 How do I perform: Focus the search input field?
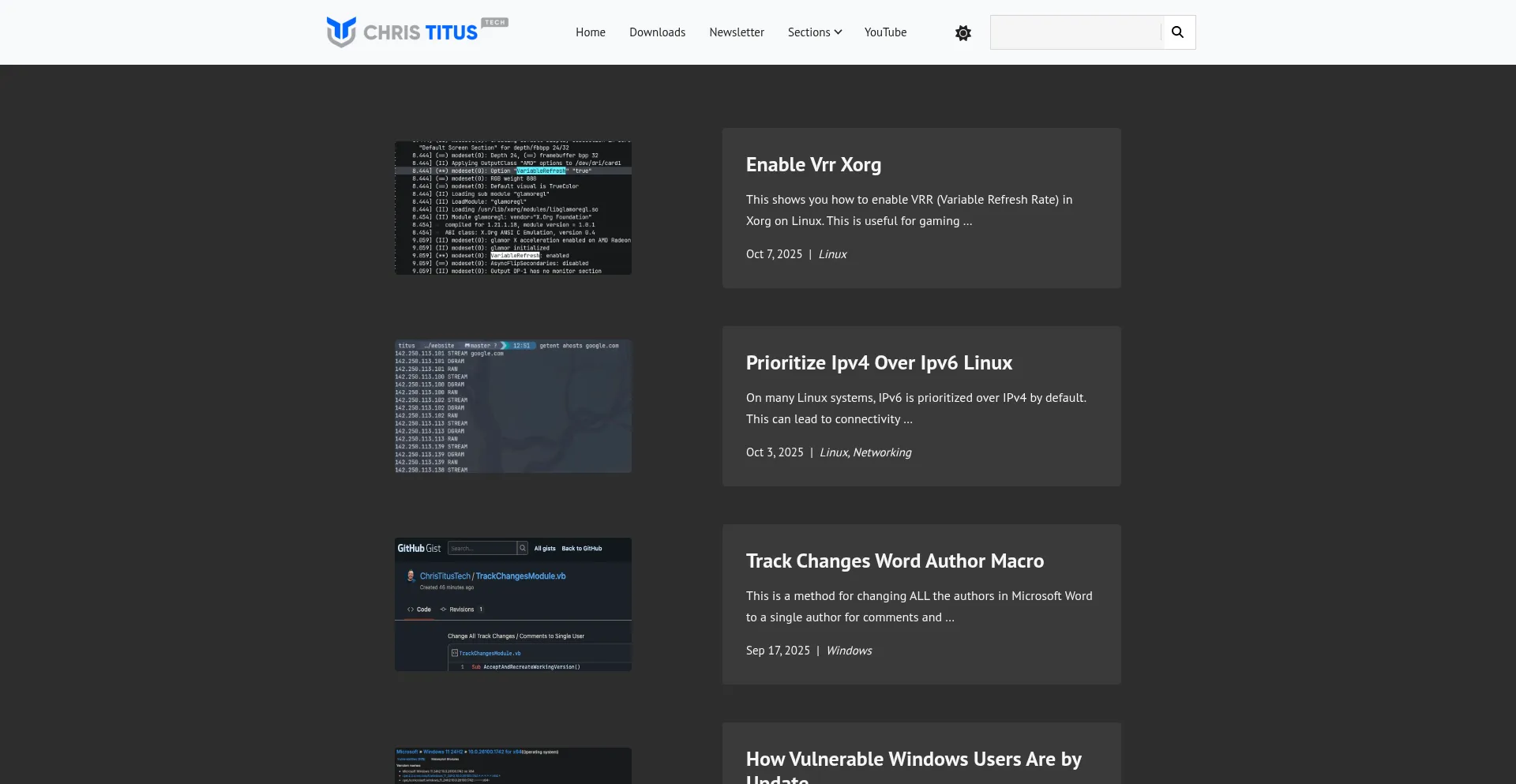(x=1075, y=32)
